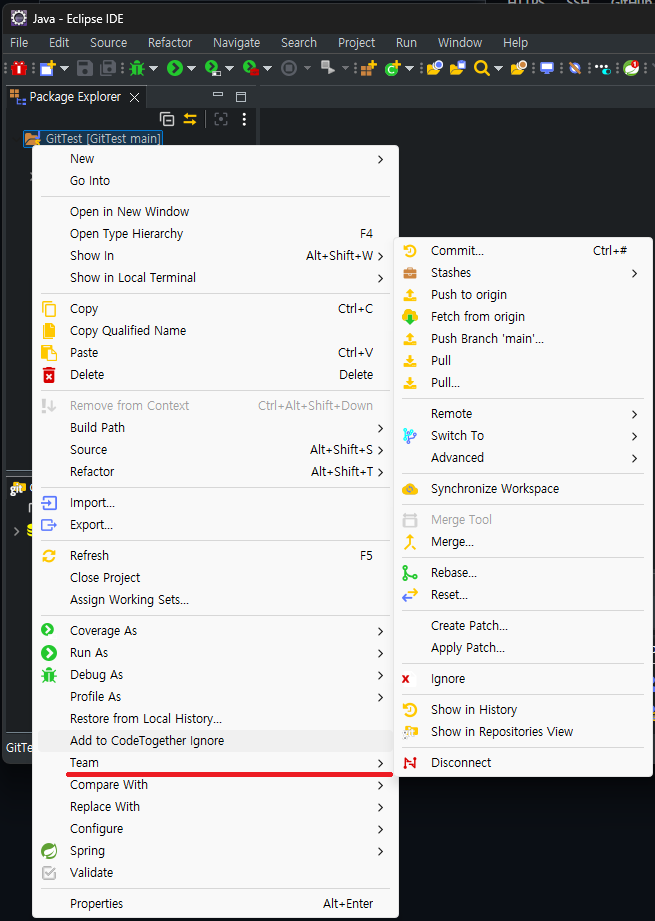Choose Merge... in the Team submenu

pos(523,542)
